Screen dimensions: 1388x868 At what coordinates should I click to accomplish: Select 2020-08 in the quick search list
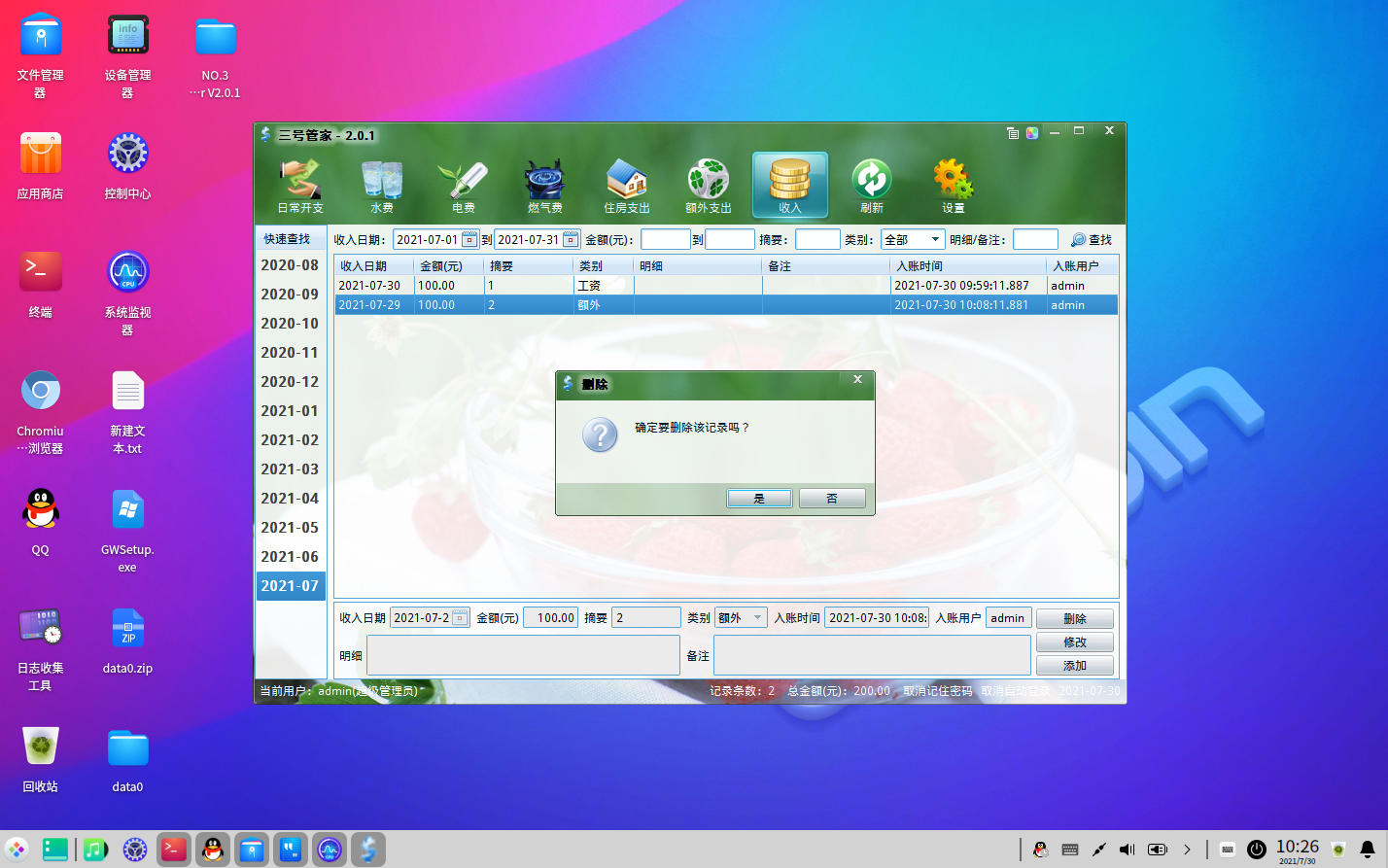coord(290,265)
